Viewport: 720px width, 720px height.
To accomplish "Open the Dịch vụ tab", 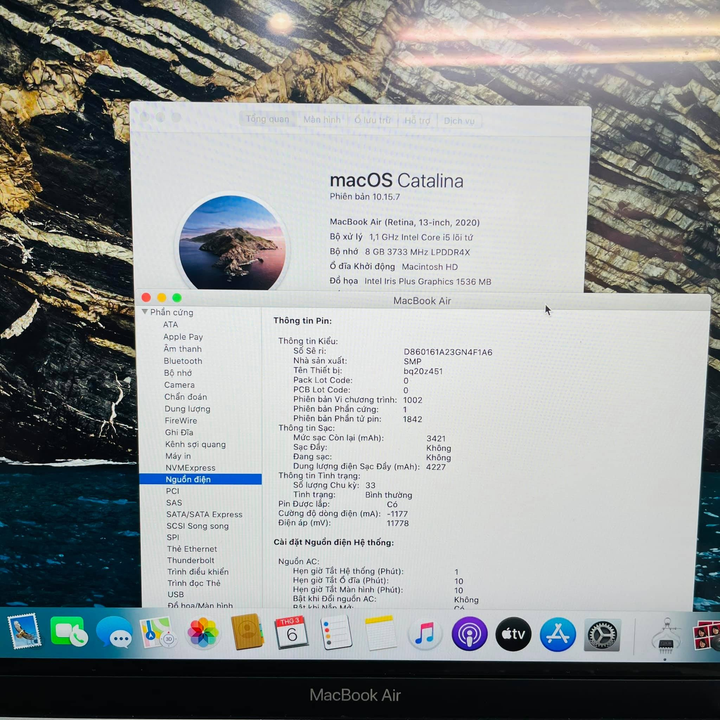I will [x=459, y=121].
